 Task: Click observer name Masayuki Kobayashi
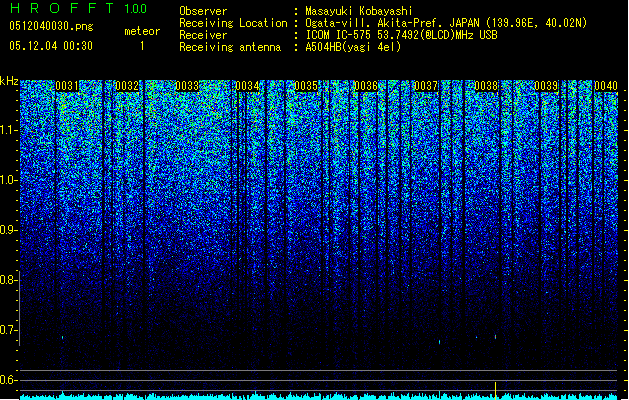tap(359, 11)
